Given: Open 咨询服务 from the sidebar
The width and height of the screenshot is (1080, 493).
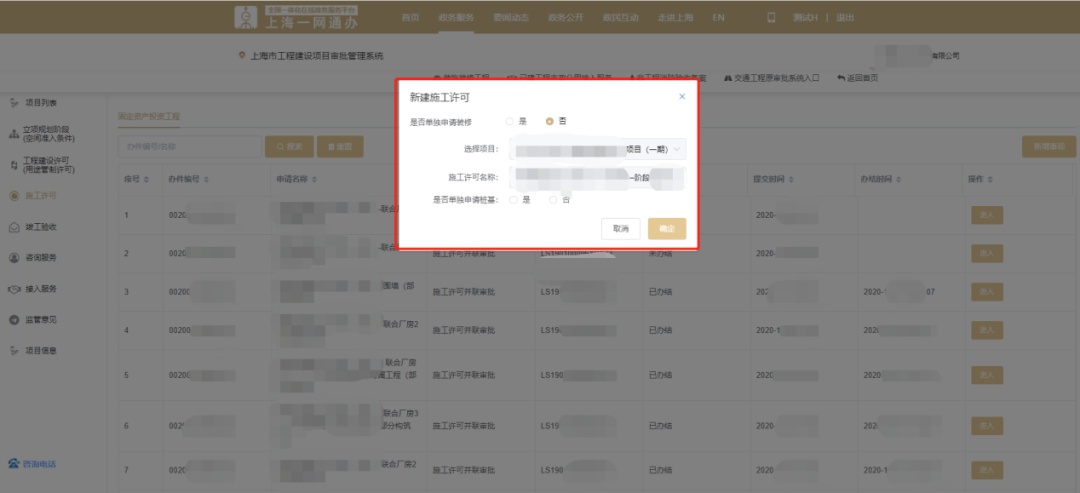Looking at the screenshot, I should pos(40,258).
